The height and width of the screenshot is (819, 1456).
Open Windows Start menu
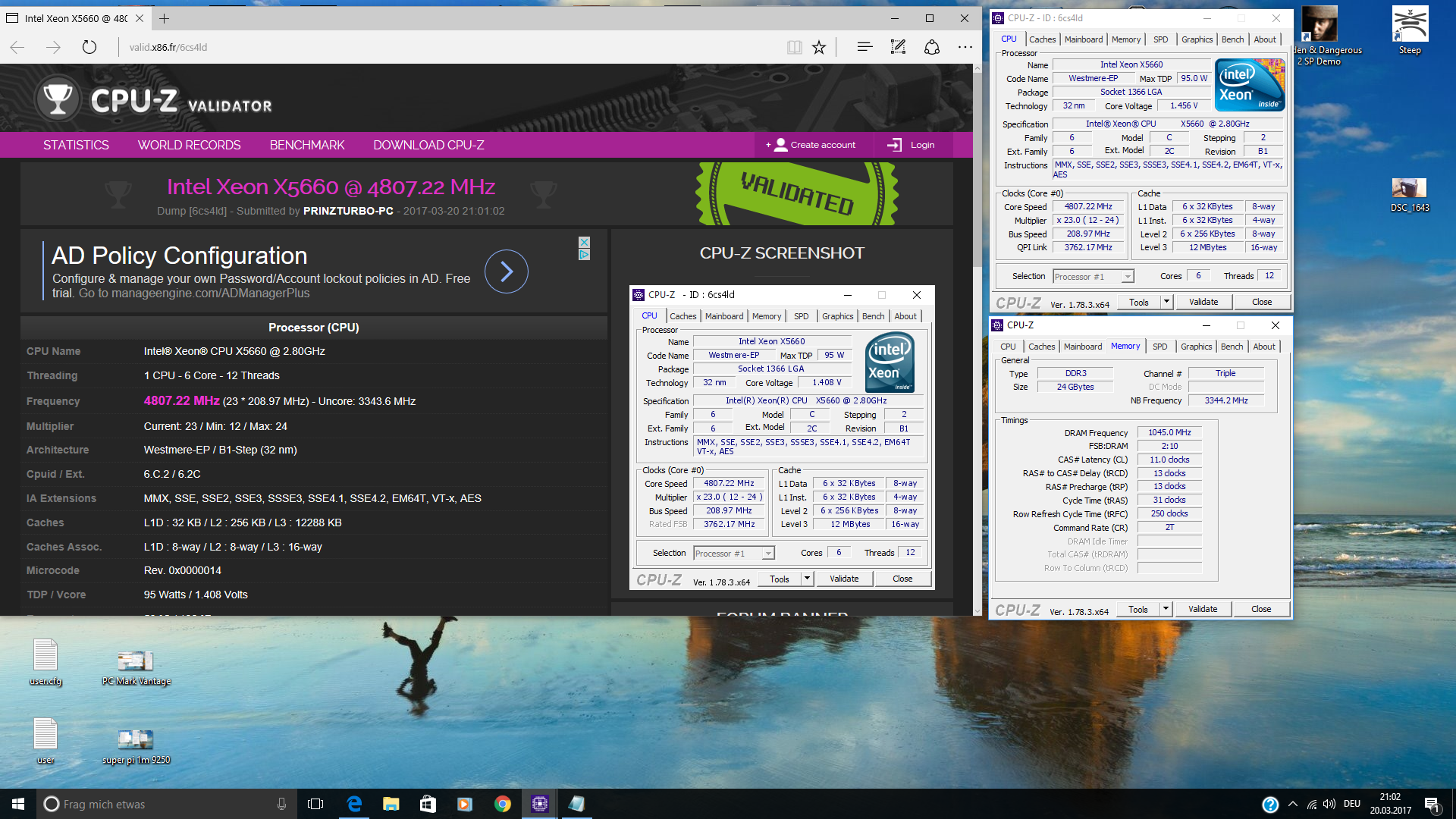tap(18, 804)
